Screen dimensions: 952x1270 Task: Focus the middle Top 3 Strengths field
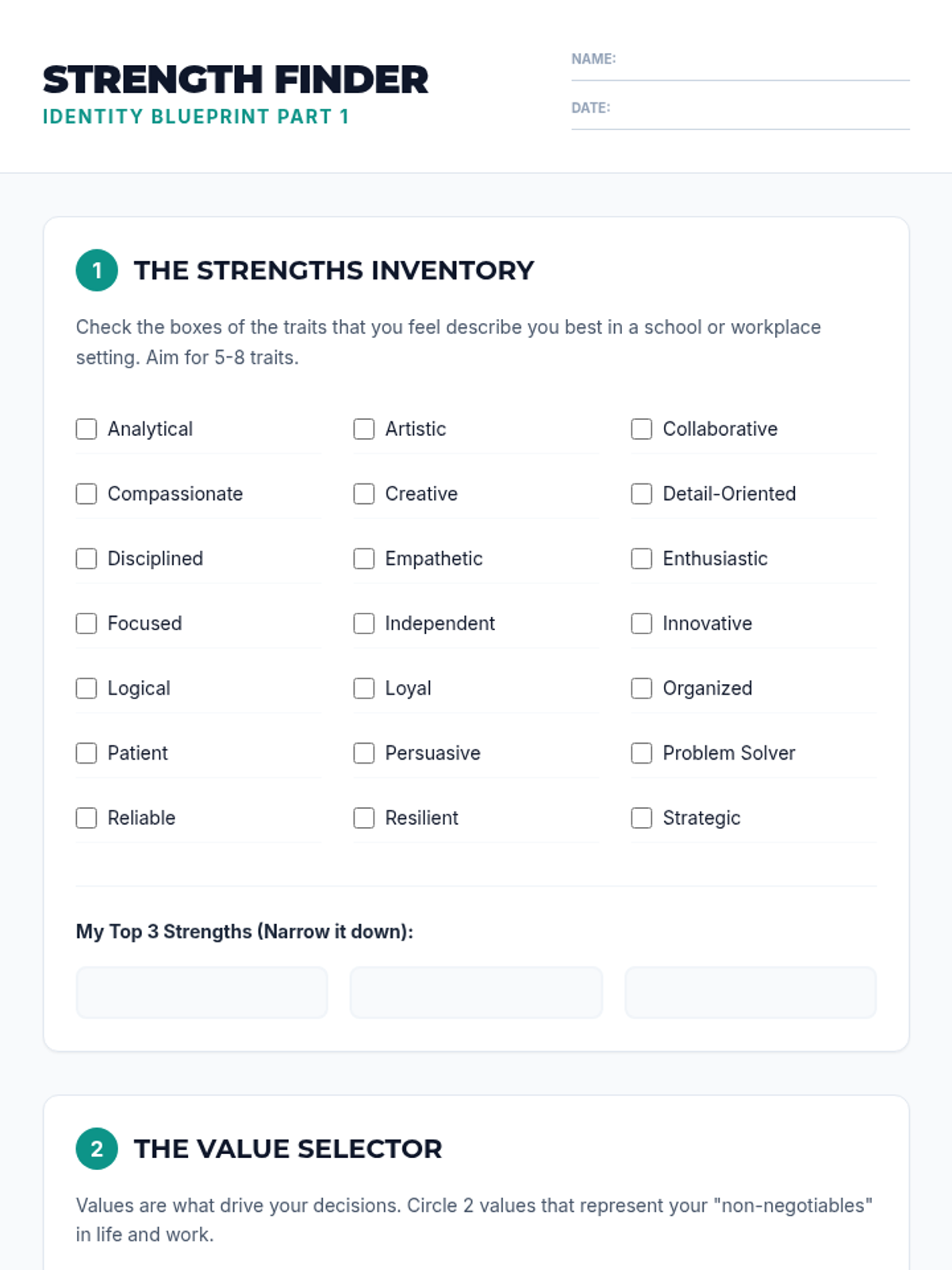click(x=476, y=992)
